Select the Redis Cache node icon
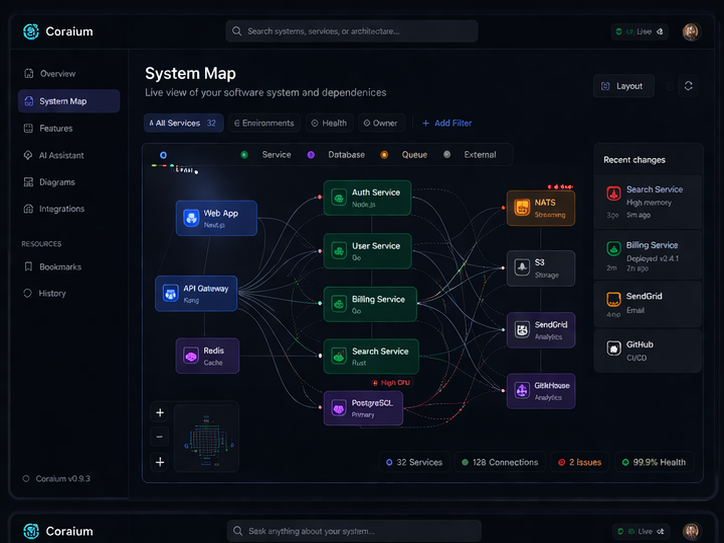 [191, 356]
